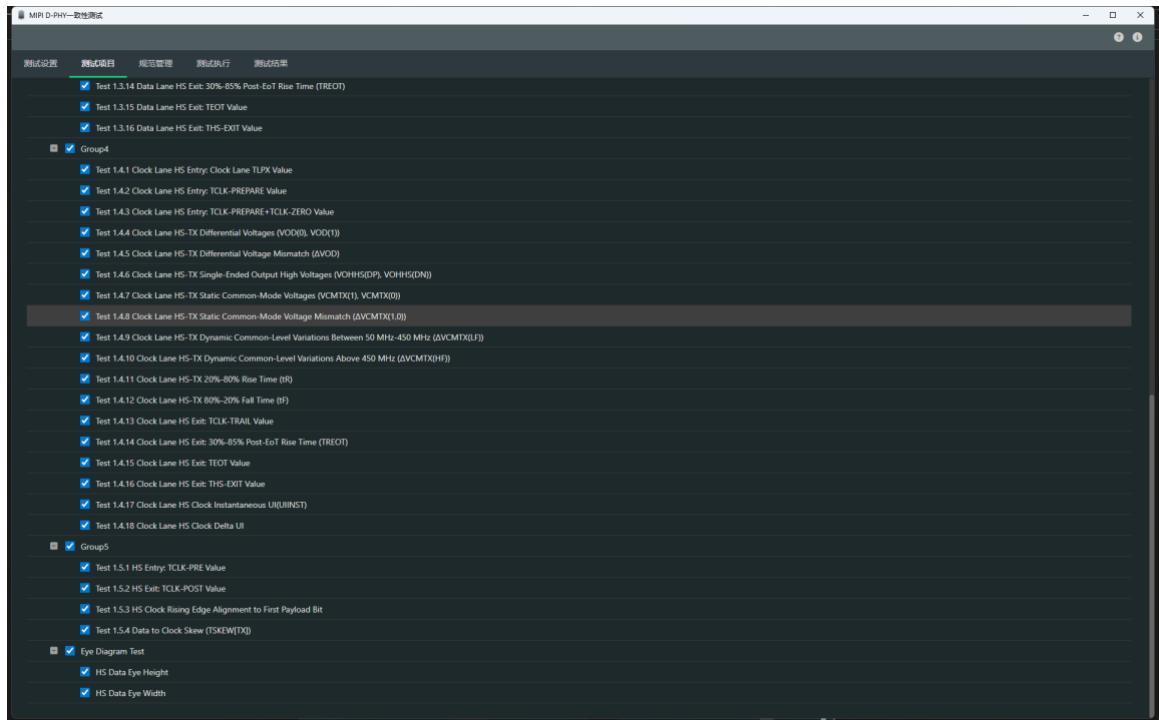
Task: Select 'Test 1.4.10' Variations Above 450 MHz row
Action: [579, 358]
